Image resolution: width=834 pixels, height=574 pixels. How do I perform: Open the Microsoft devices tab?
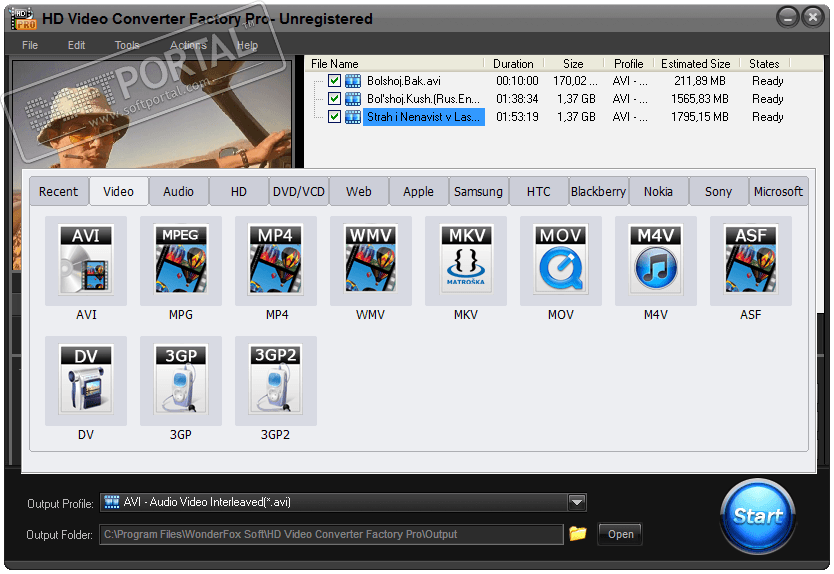pyautogui.click(x=778, y=192)
